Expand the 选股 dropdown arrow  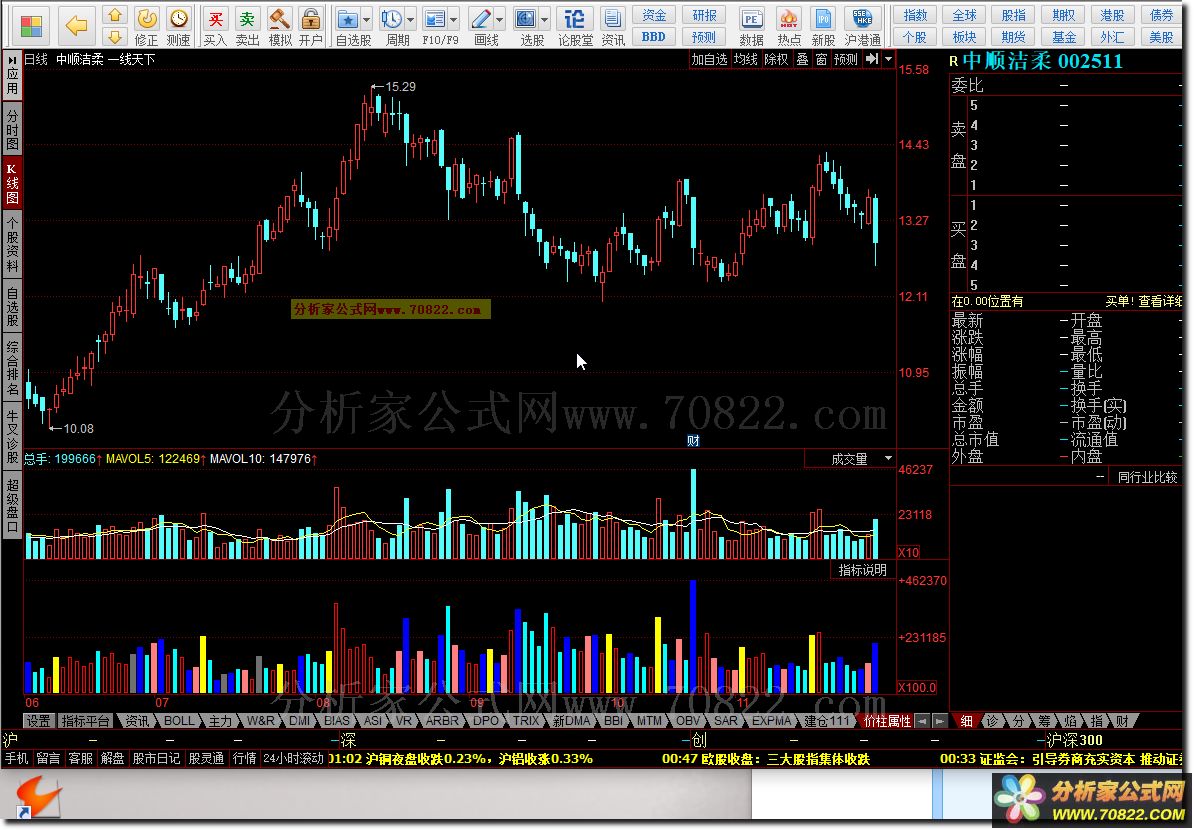(x=544, y=19)
